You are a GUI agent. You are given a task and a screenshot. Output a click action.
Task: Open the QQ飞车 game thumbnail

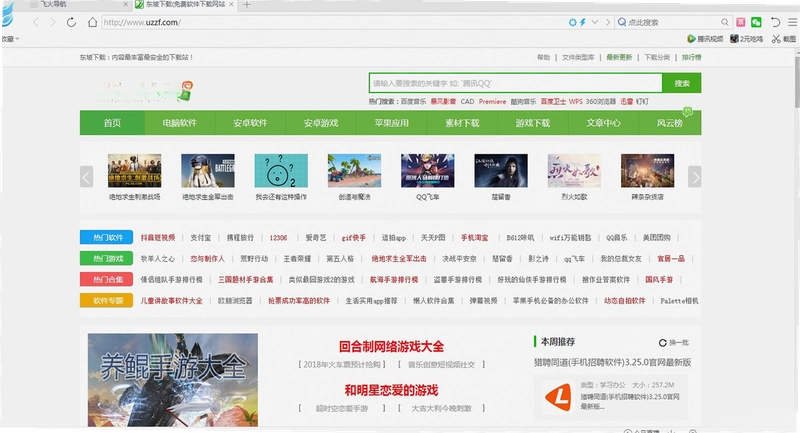tap(428, 176)
